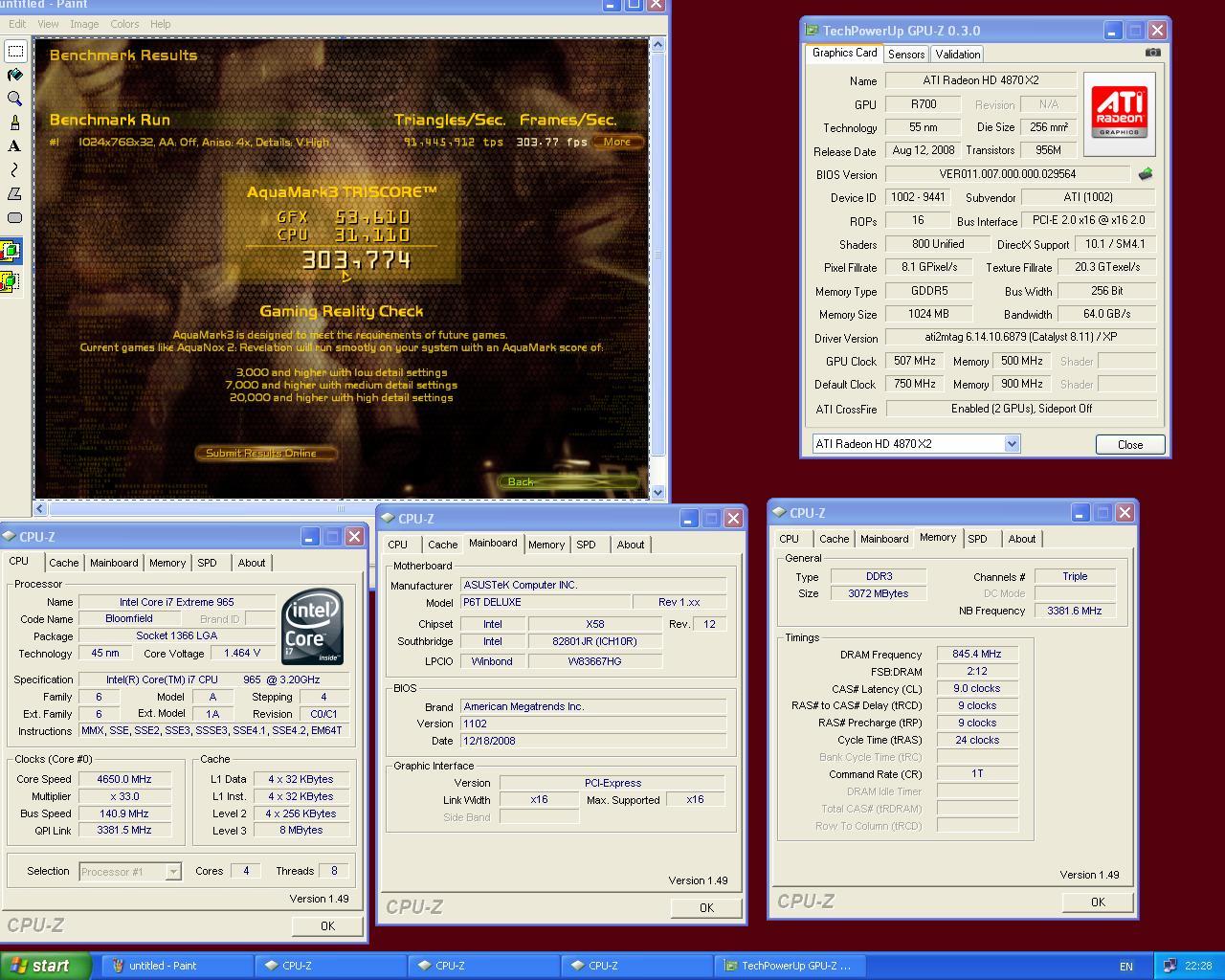The width and height of the screenshot is (1225, 980).
Task: Click the P6T DELUXE model field
Action: (x=546, y=602)
